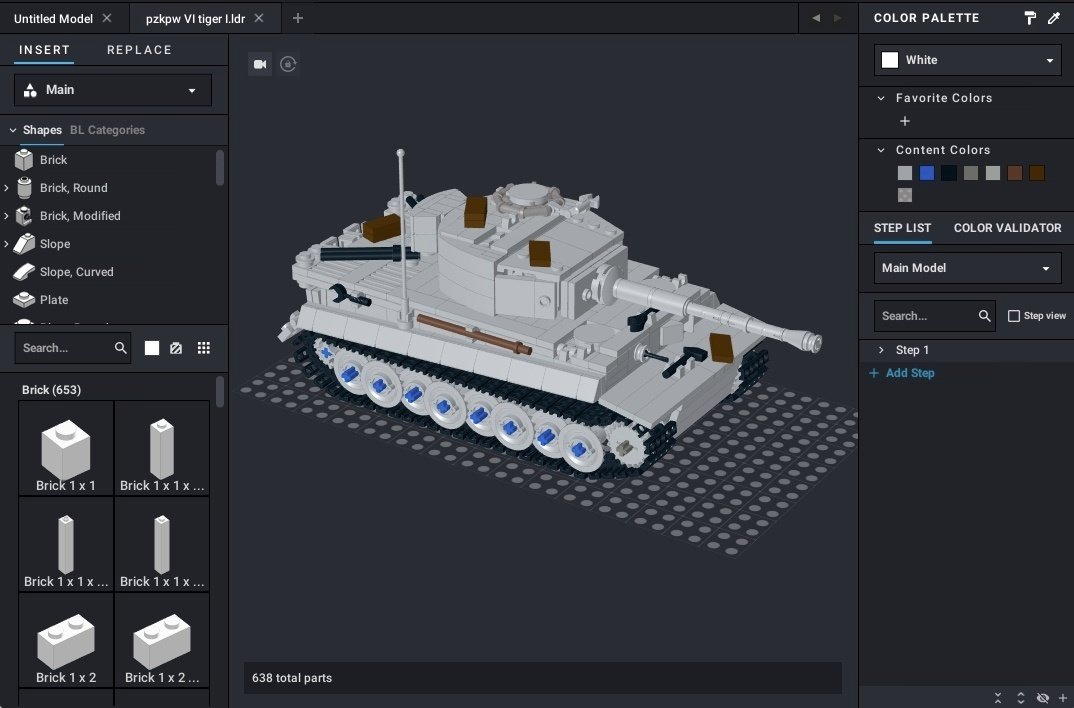Click the step list search magnifier icon
The height and width of the screenshot is (708, 1074).
coord(984,316)
